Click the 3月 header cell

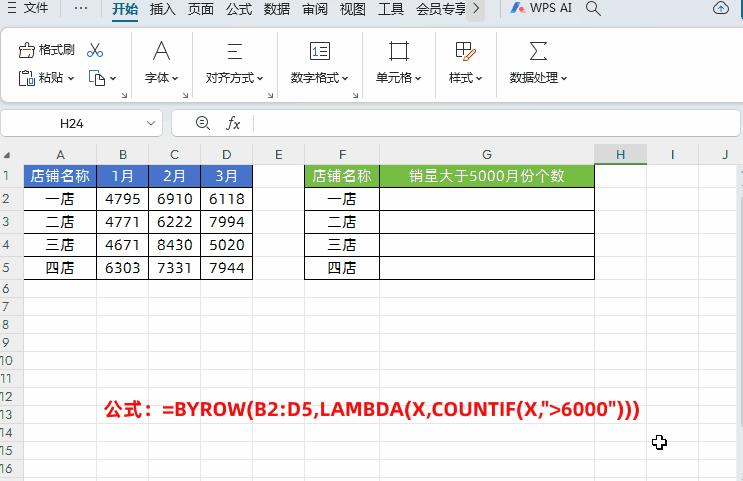[227, 176]
